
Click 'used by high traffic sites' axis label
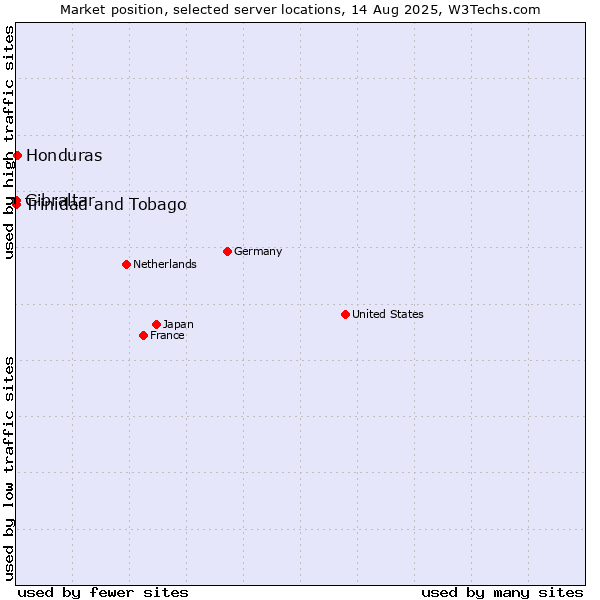click(8, 142)
